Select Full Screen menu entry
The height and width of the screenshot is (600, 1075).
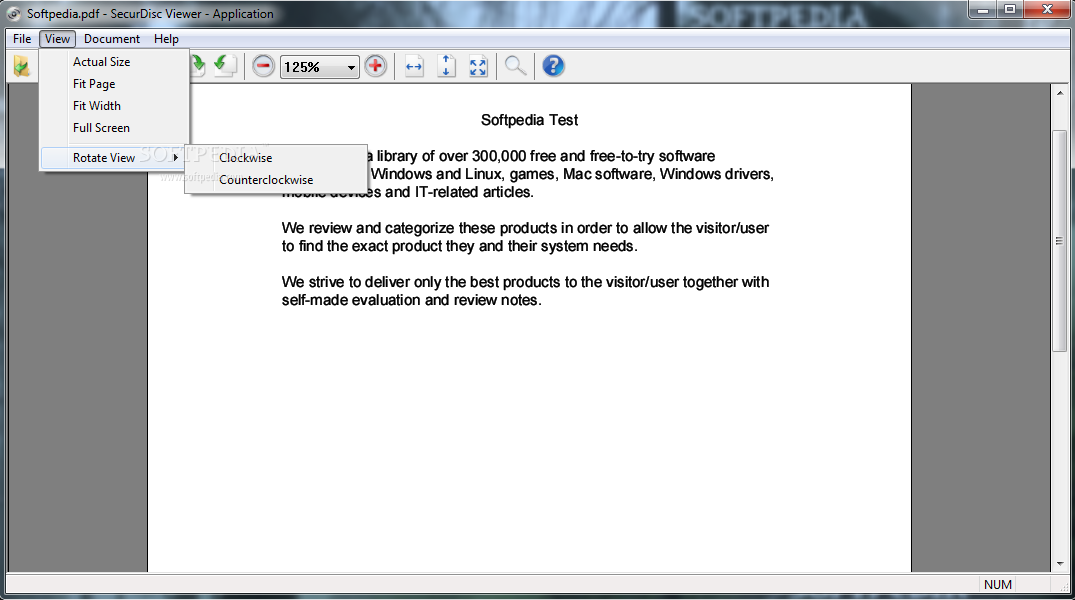101,128
